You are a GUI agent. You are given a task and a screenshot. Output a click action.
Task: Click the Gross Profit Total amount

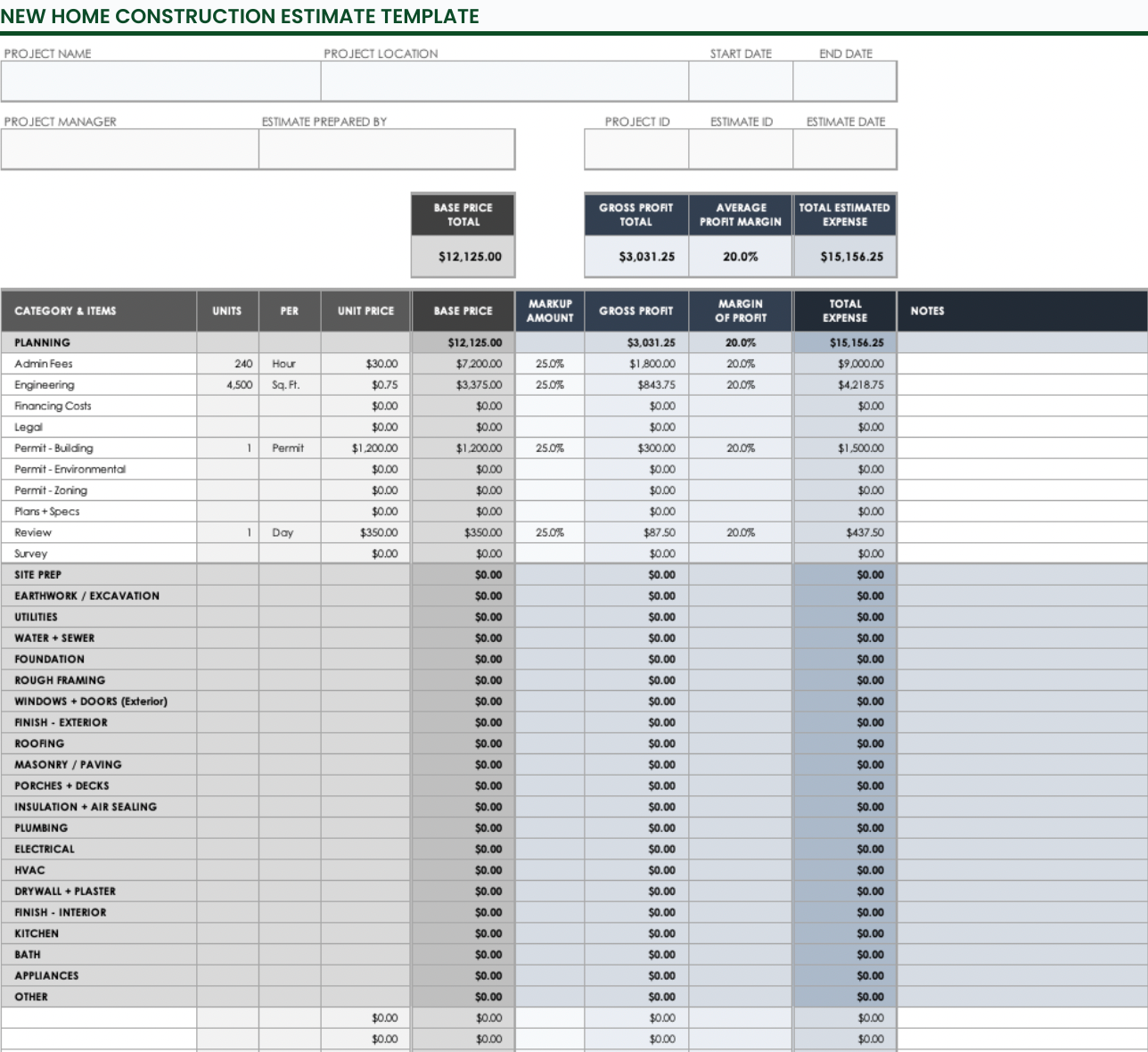635,255
